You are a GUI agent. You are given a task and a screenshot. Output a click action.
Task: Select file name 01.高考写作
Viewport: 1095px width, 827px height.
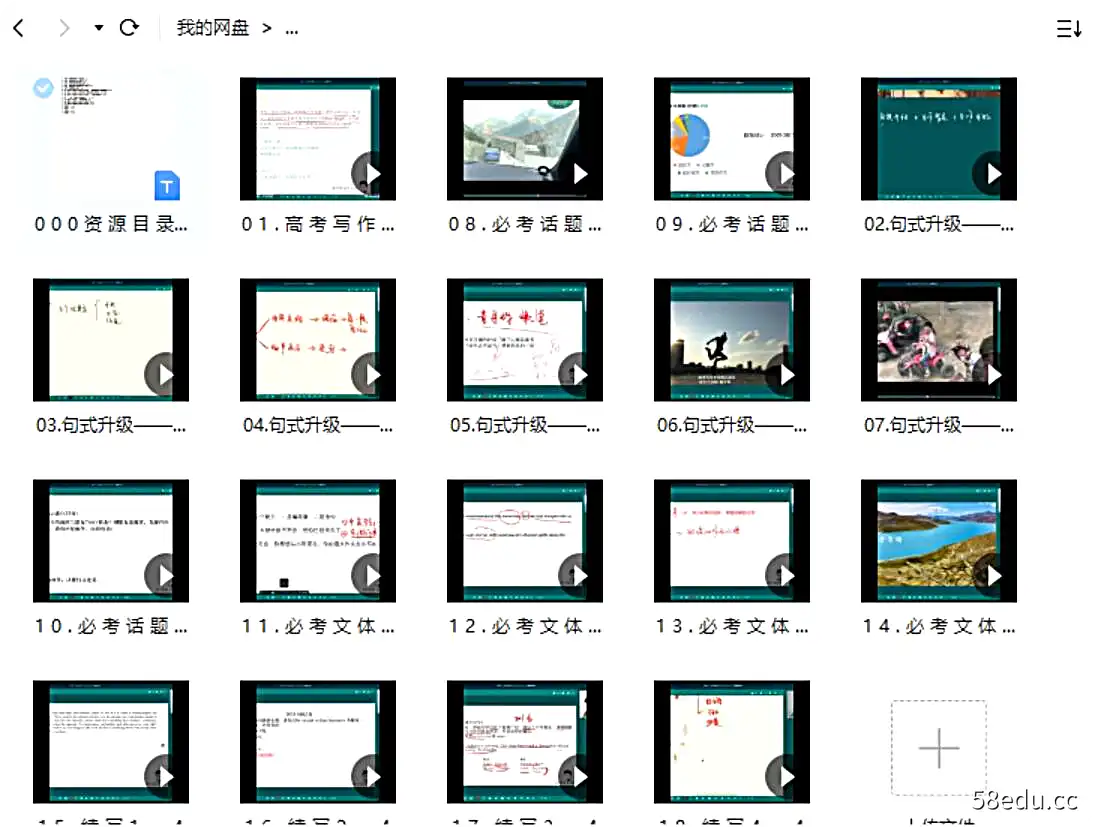(x=318, y=224)
